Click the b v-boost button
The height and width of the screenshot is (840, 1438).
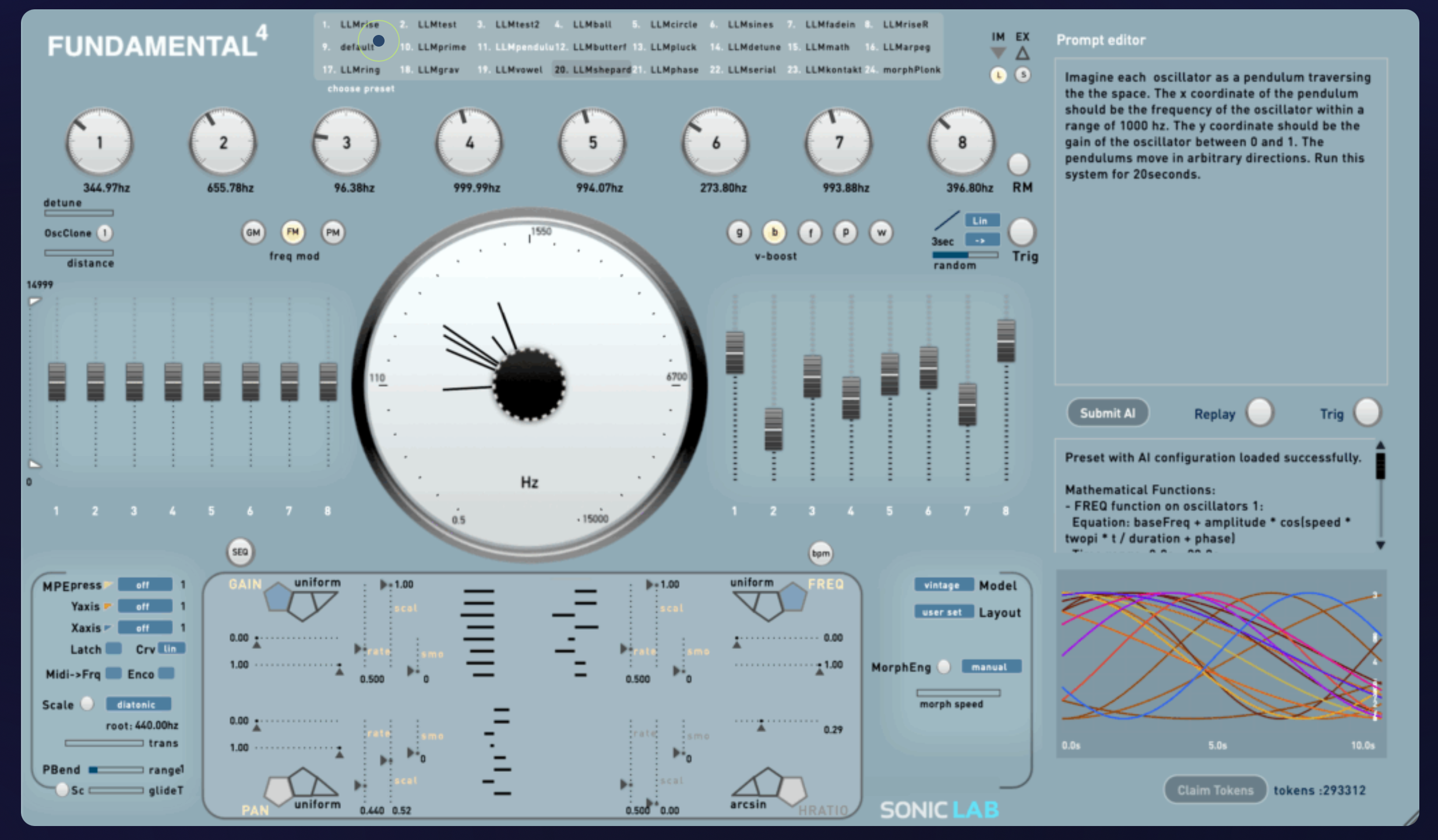pyautogui.click(x=774, y=232)
